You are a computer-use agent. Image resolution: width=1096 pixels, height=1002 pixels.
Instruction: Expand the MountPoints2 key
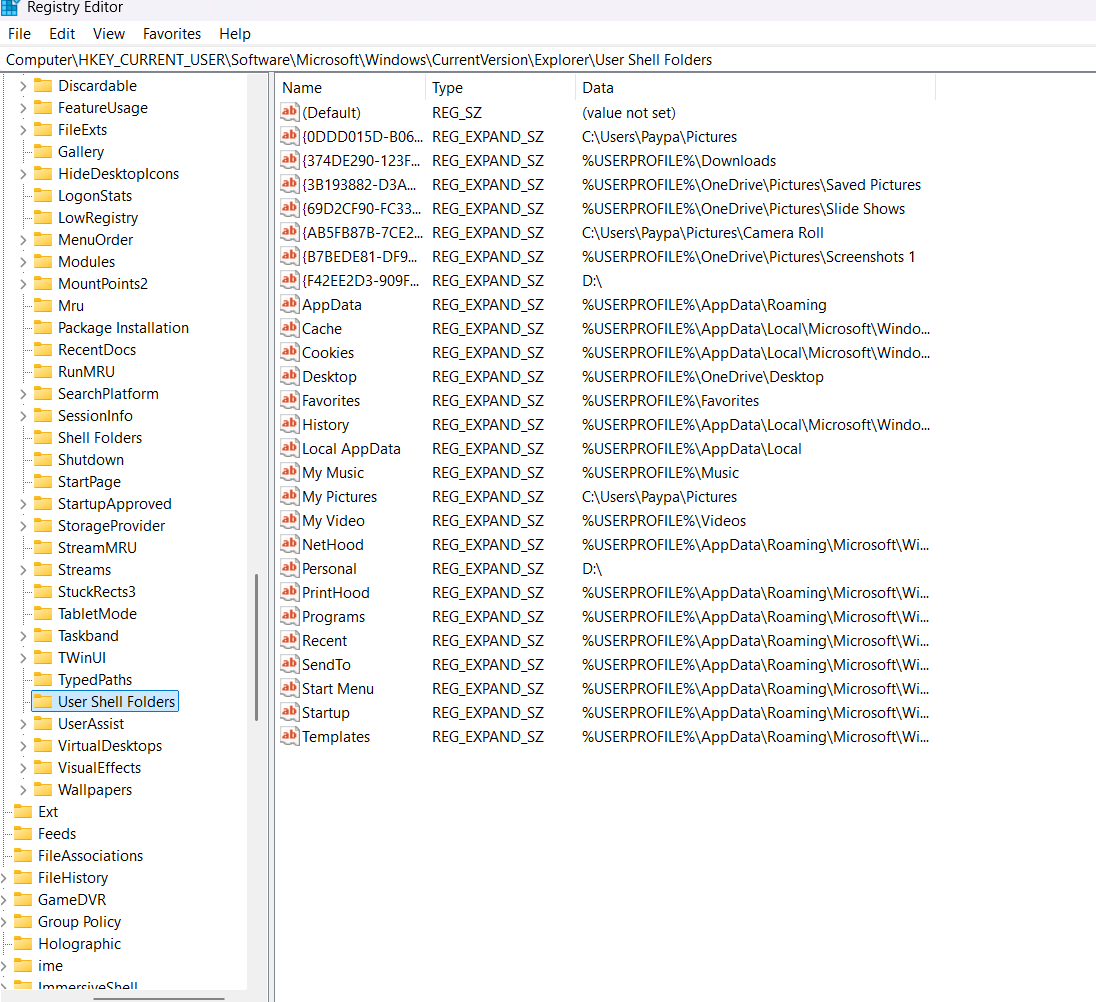23,284
